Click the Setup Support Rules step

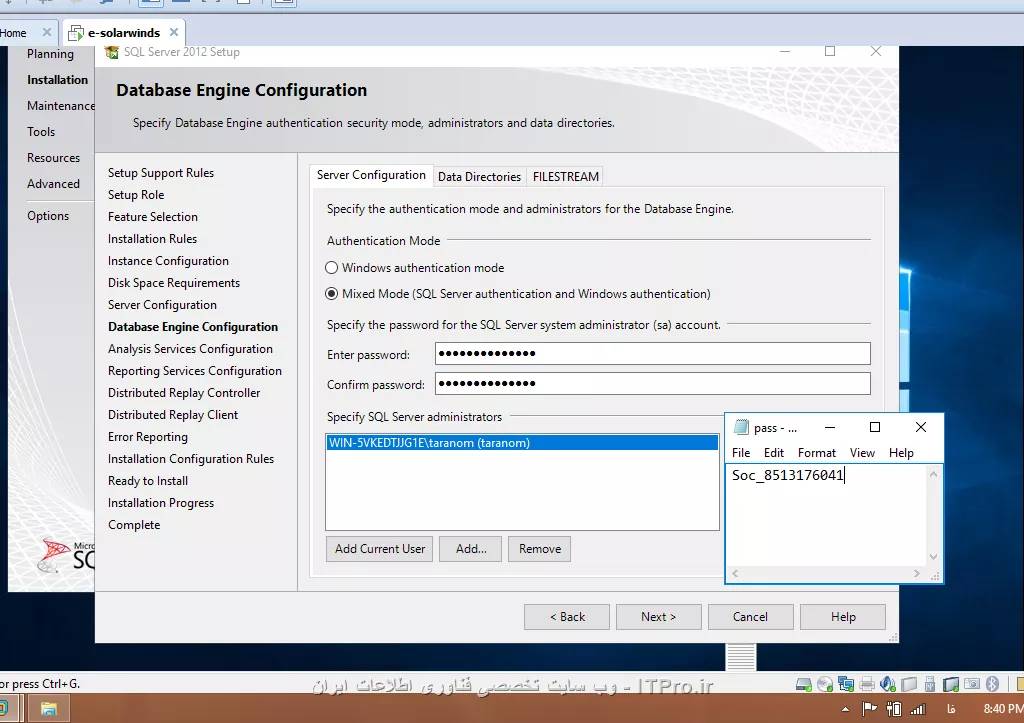click(x=161, y=173)
